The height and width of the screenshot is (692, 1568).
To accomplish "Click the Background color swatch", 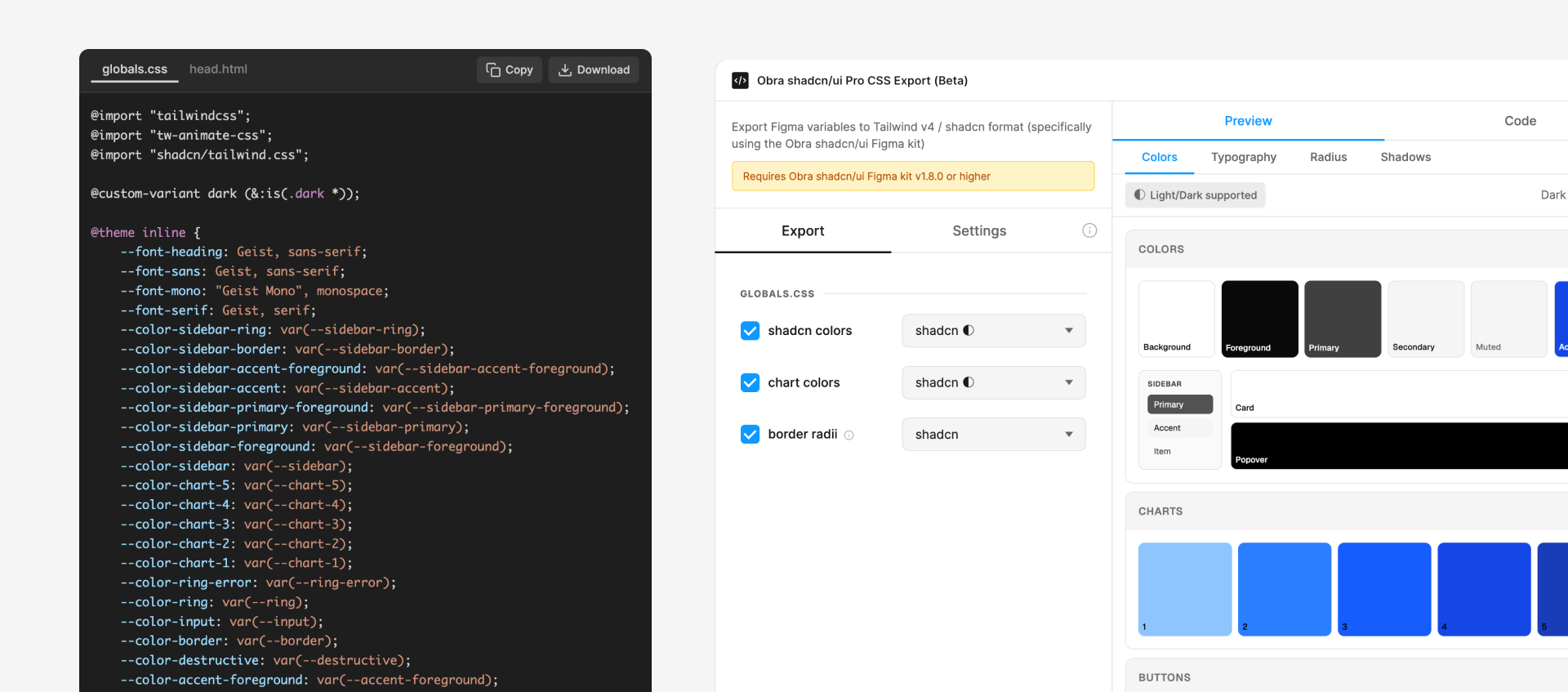I will (x=1177, y=319).
